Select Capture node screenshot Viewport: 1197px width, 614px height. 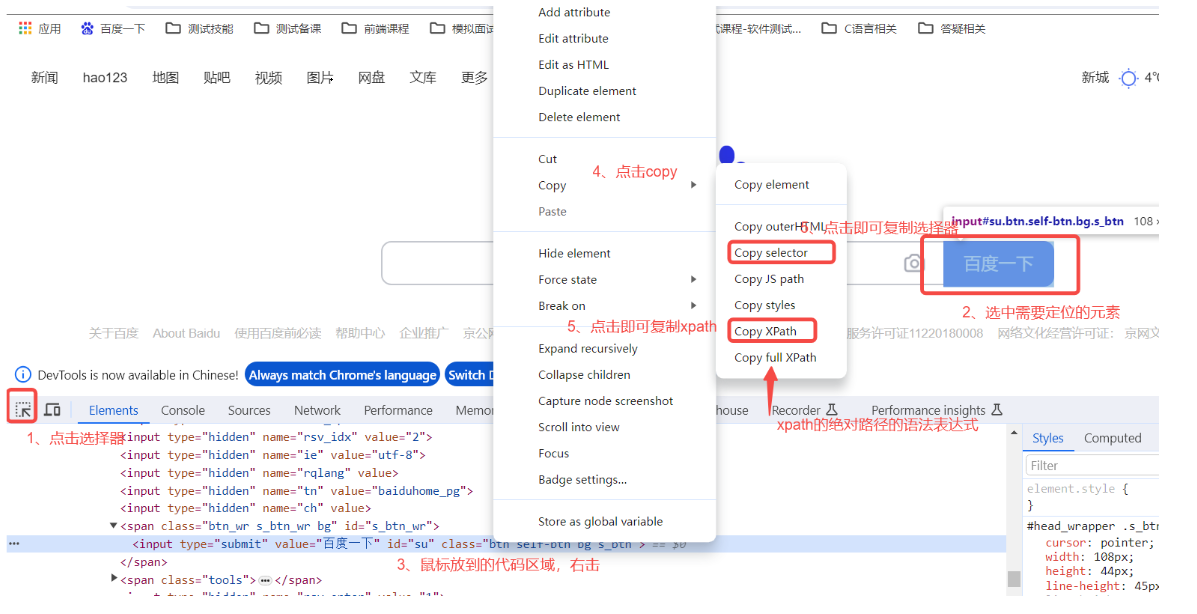click(x=605, y=401)
